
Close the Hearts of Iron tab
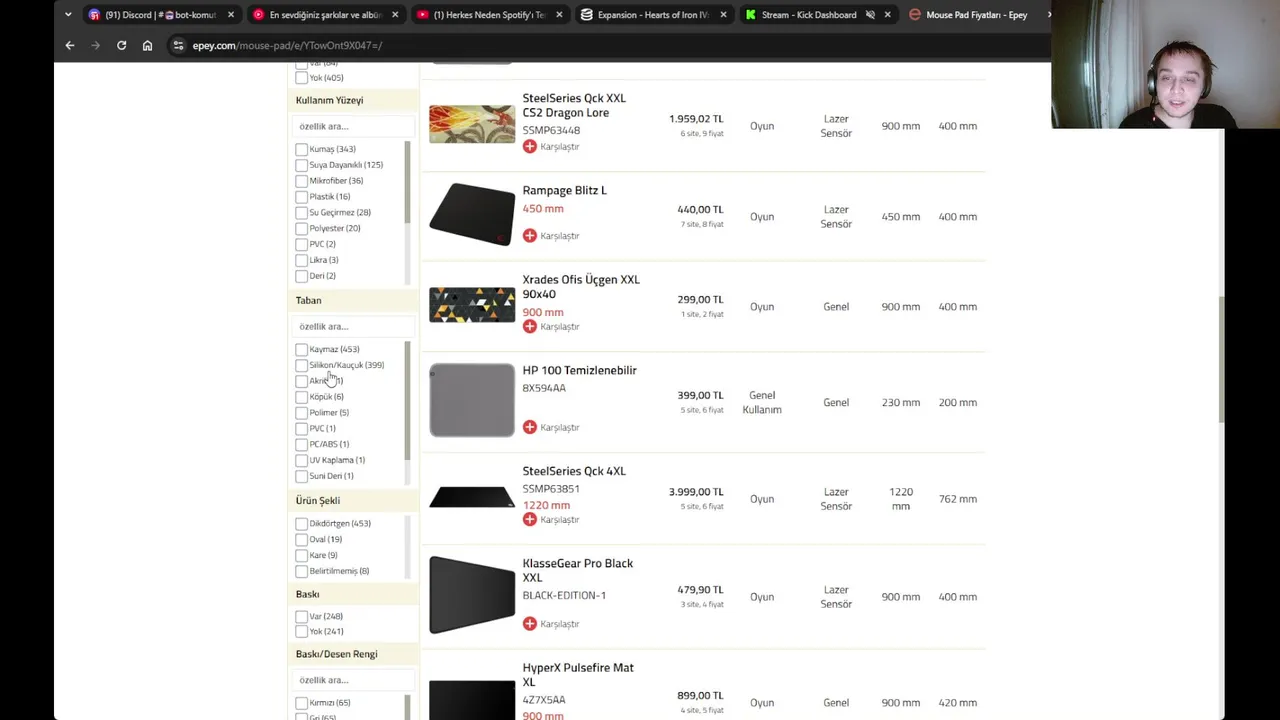click(x=723, y=15)
